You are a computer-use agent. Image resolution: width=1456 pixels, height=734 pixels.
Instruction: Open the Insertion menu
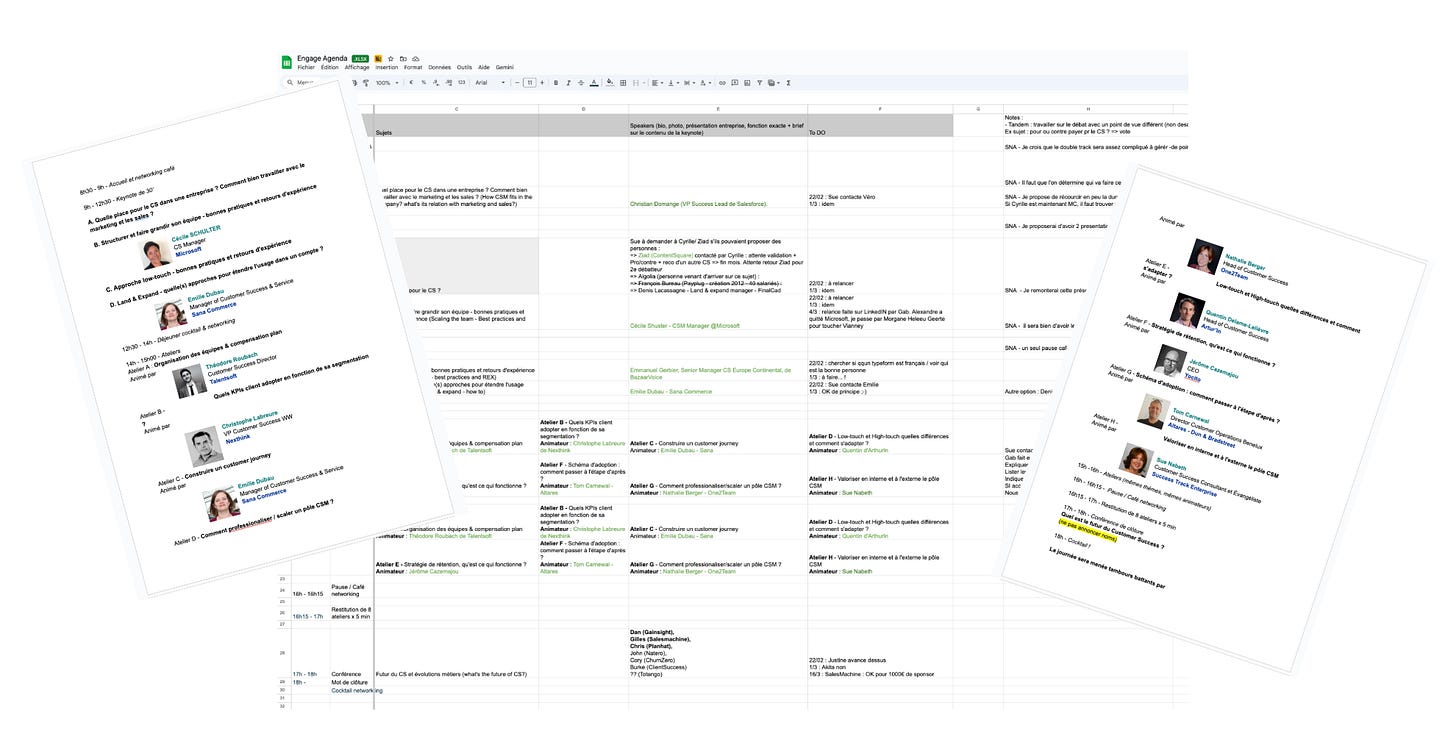click(386, 67)
